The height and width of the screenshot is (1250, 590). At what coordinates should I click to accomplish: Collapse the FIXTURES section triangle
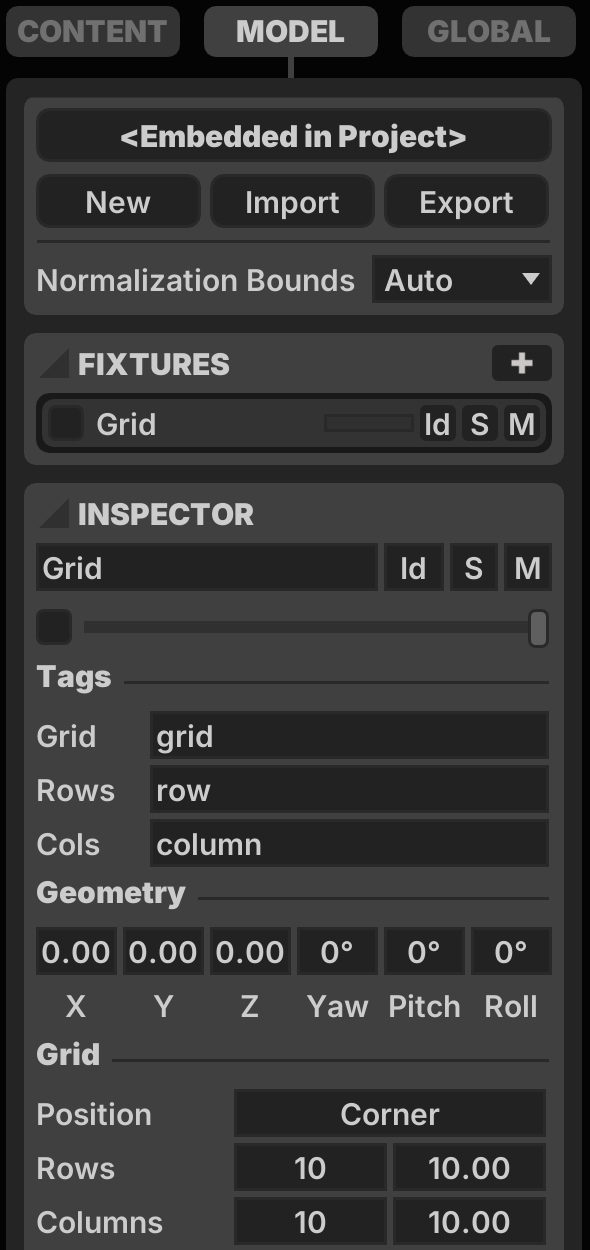tap(54, 364)
